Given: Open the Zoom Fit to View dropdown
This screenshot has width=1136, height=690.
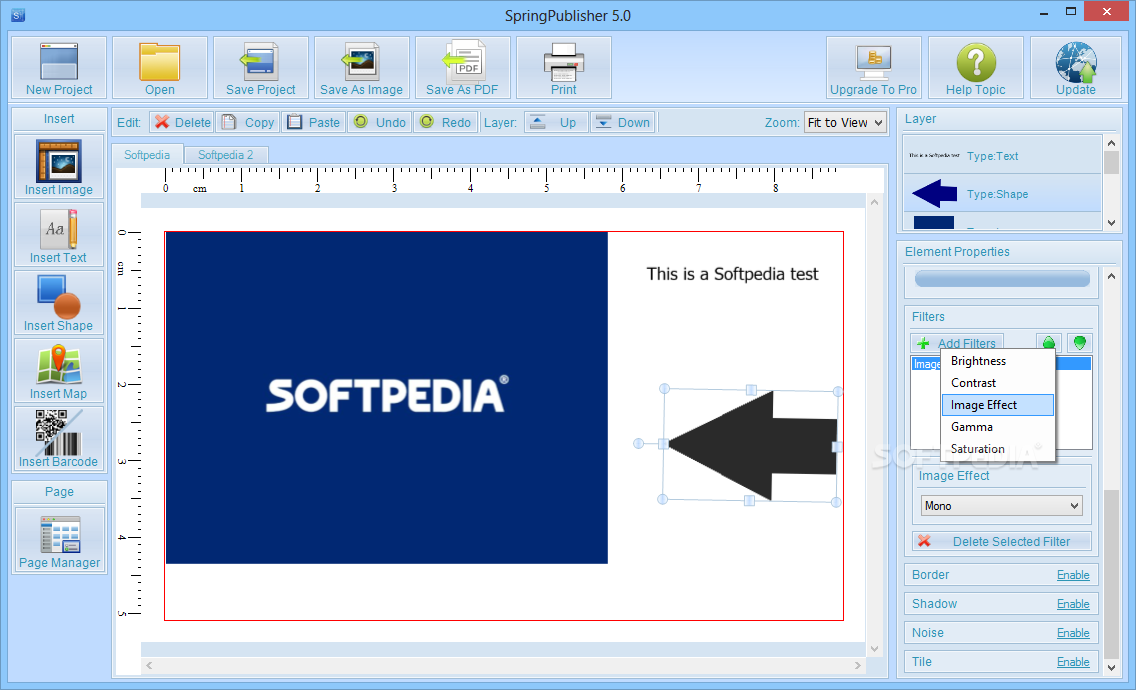Looking at the screenshot, I should [845, 122].
